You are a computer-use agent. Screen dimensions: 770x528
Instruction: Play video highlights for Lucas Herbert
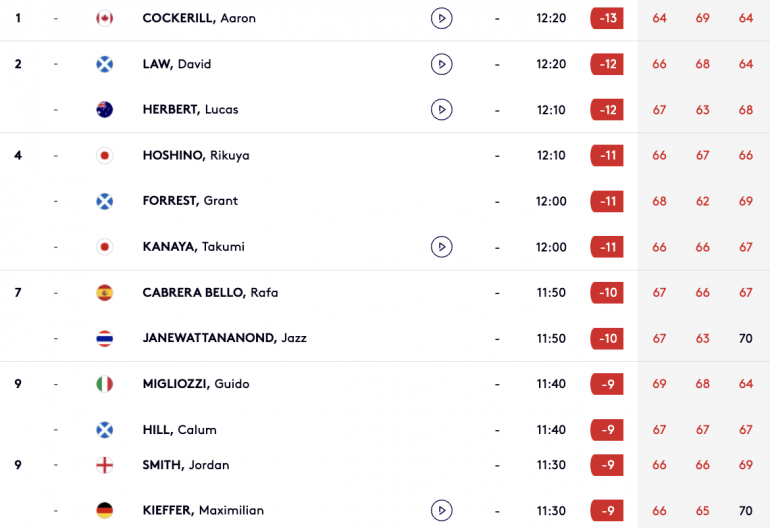441,110
